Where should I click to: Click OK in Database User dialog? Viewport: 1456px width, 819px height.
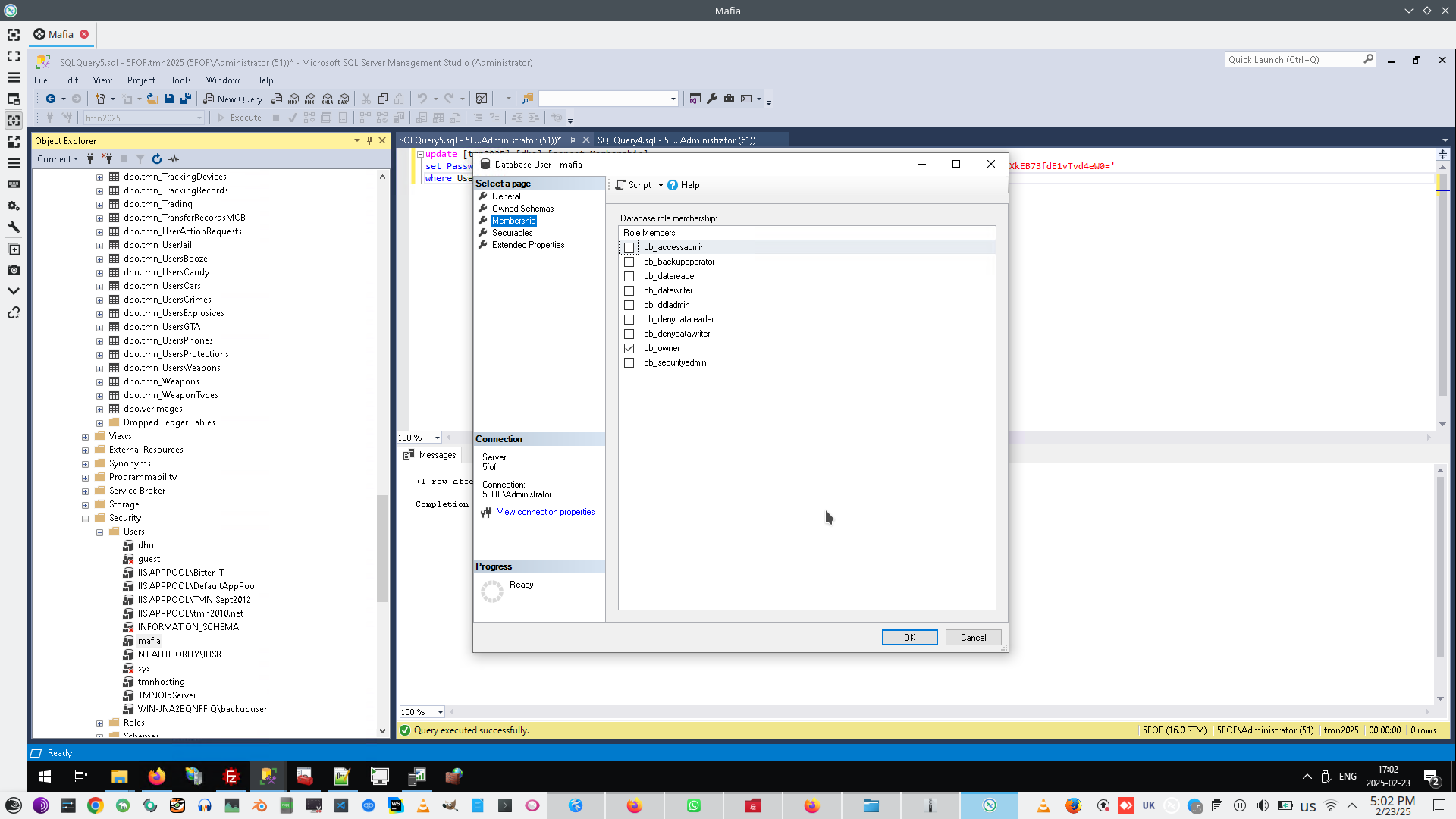coord(909,638)
